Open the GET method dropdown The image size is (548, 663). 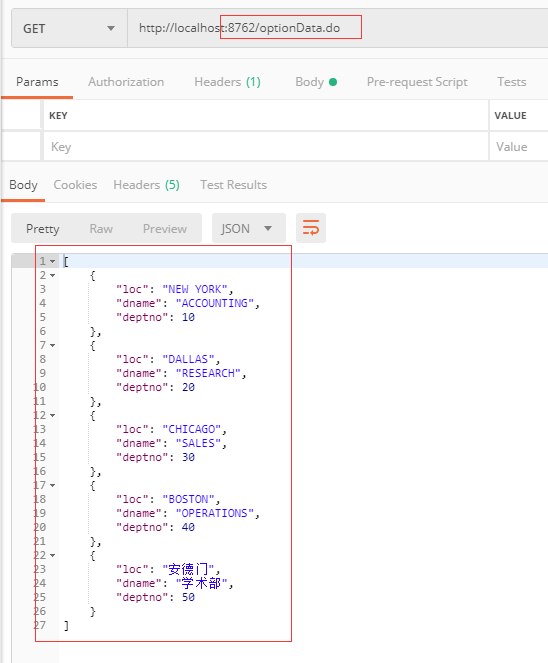[69, 28]
